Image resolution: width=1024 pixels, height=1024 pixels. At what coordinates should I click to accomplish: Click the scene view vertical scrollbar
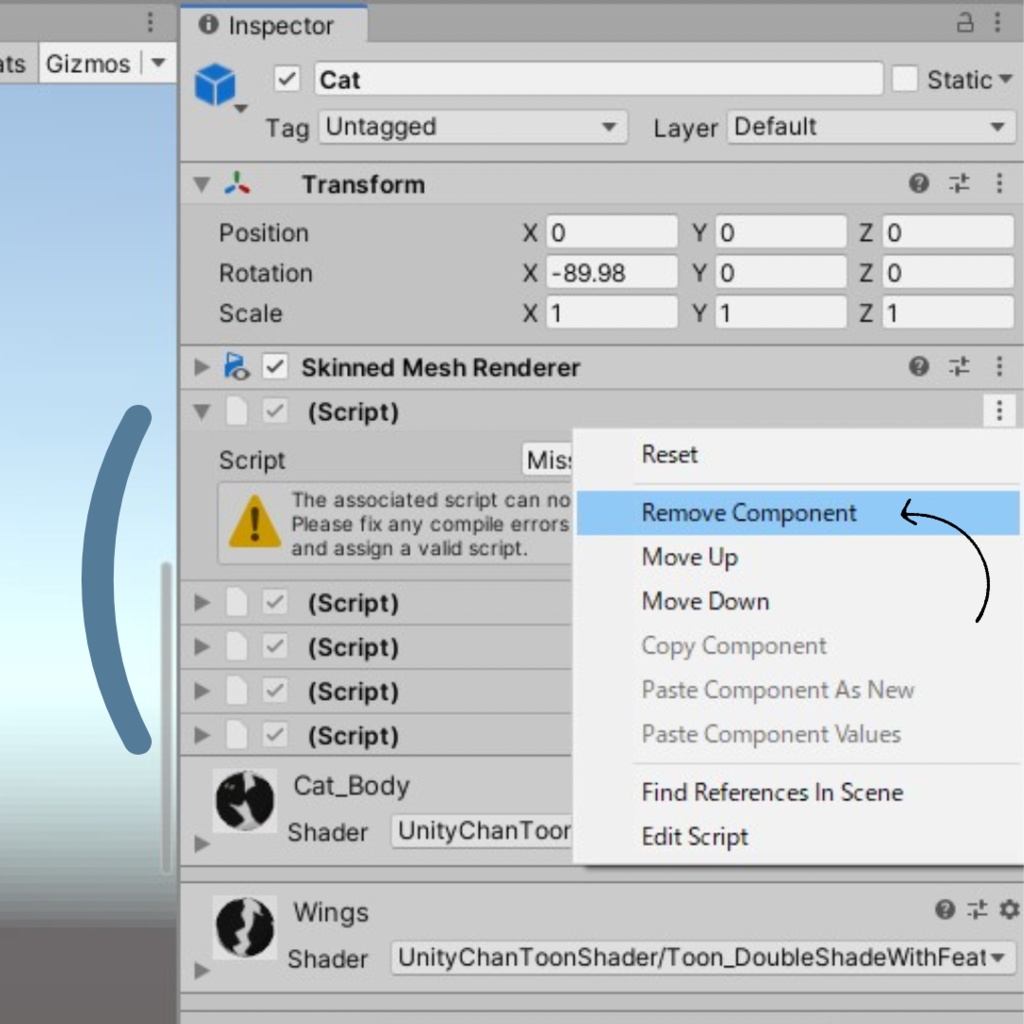(x=167, y=716)
